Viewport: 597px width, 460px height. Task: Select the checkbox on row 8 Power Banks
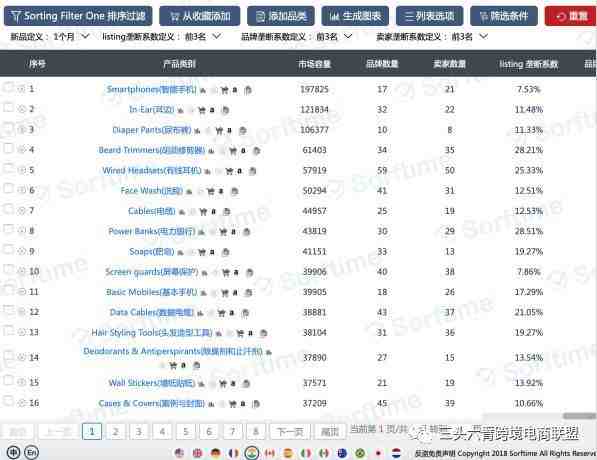coord(8,229)
